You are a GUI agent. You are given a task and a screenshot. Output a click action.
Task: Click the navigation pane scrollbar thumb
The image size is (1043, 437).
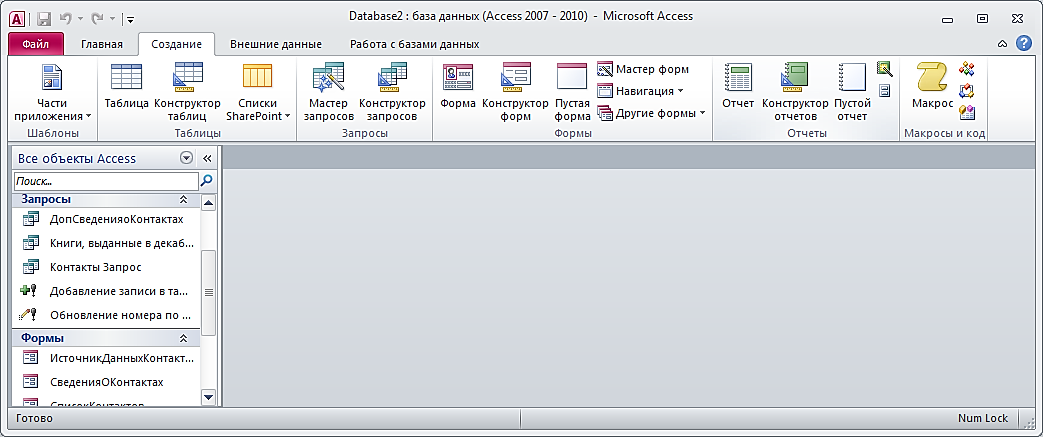208,293
